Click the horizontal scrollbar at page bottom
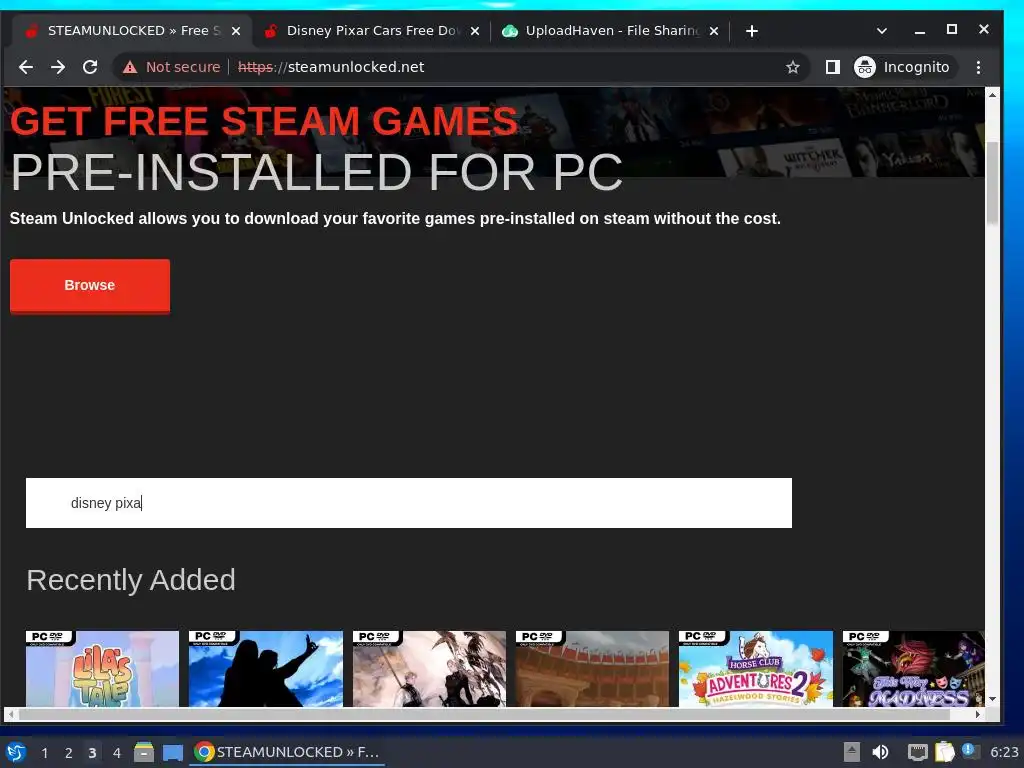 (x=483, y=714)
